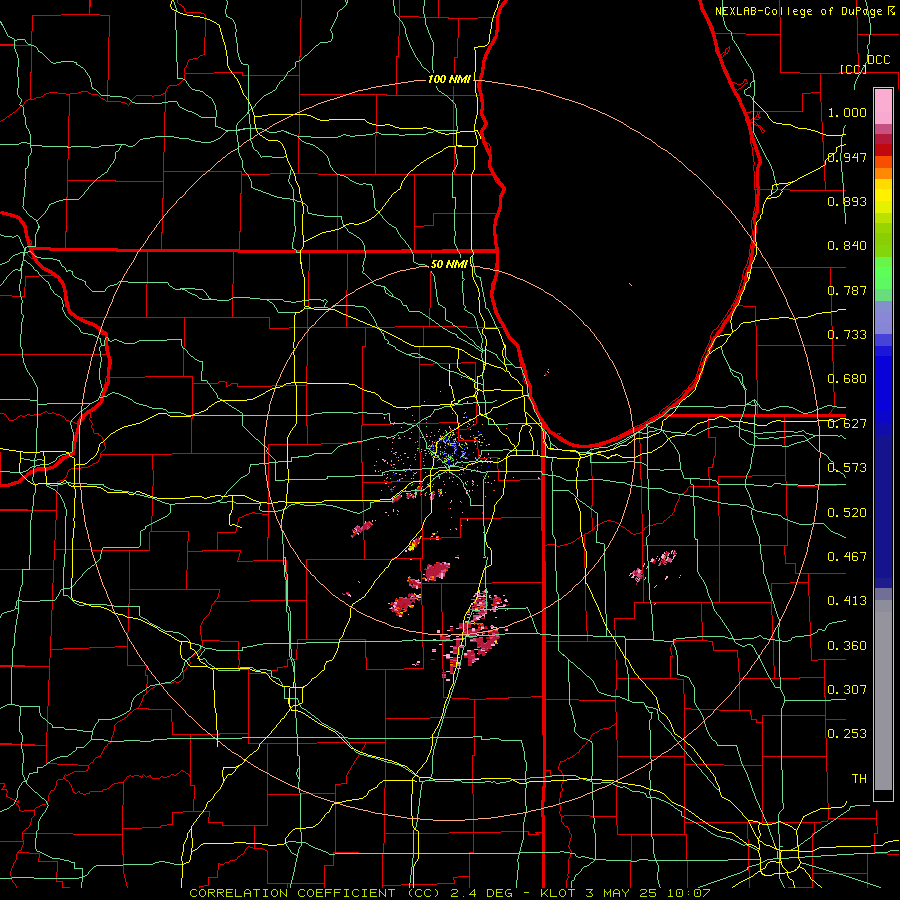
Task: Click the 50 NMI range ring label
Action: point(449,264)
